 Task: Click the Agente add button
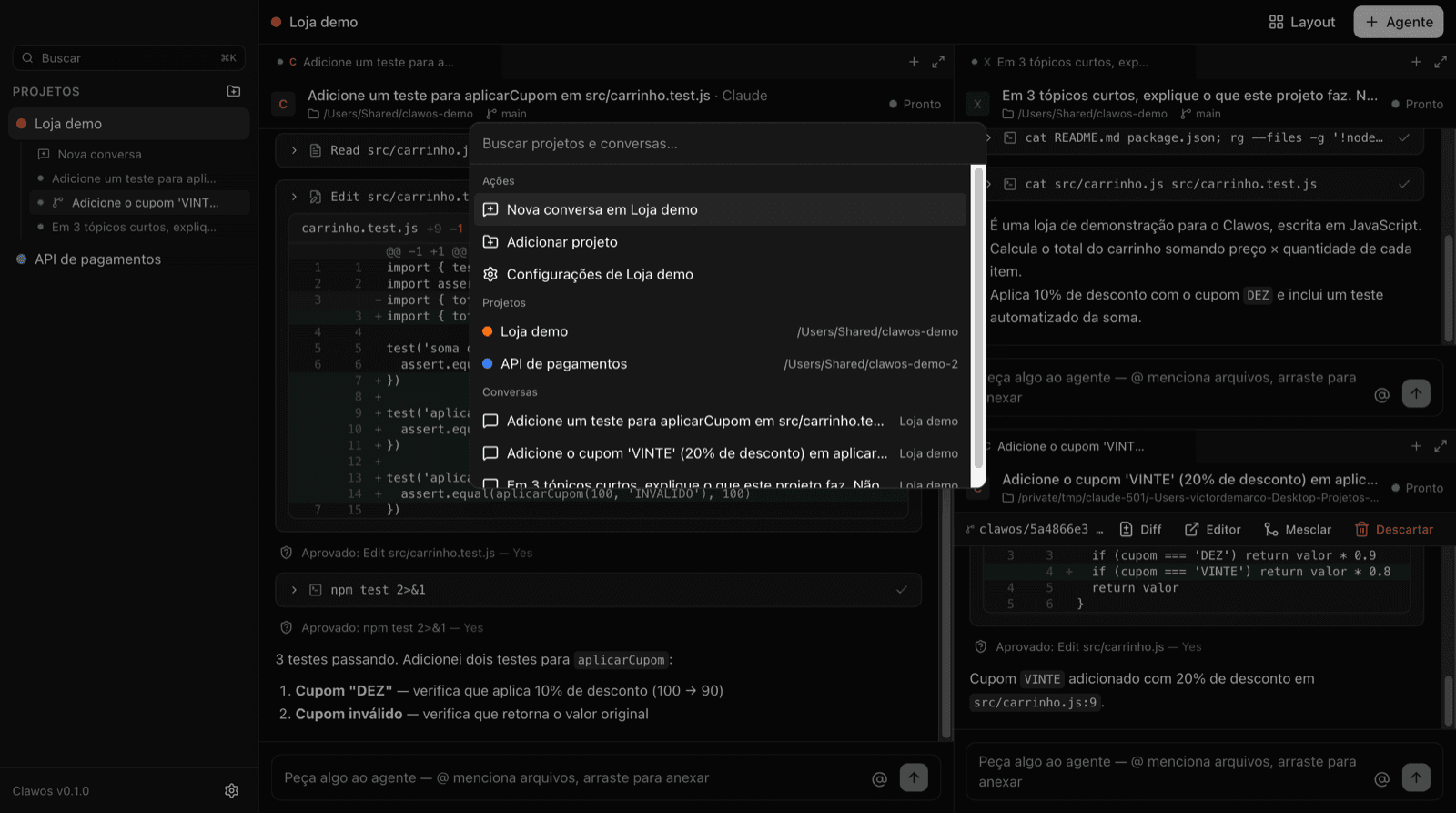tap(1399, 22)
